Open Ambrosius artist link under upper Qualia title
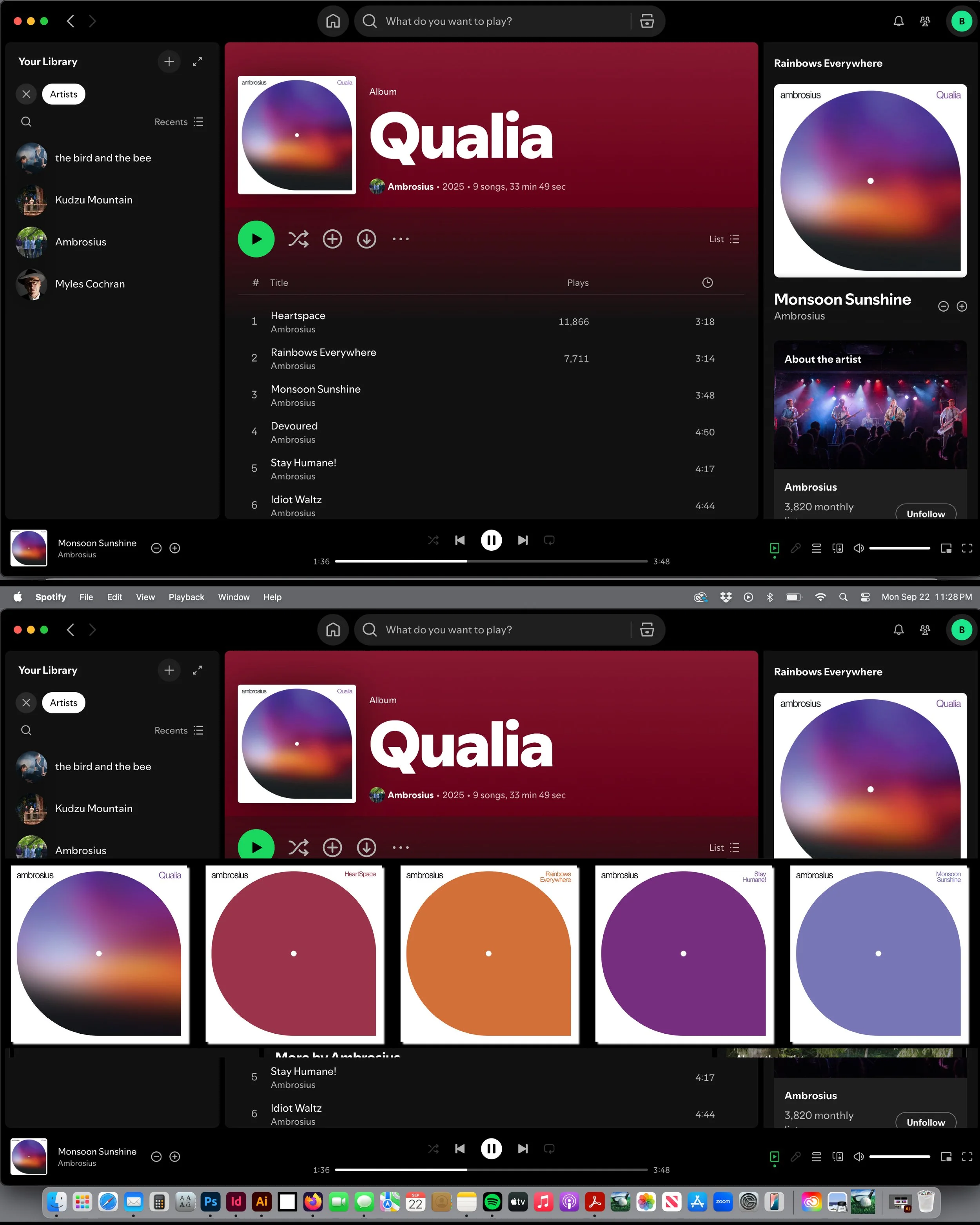The image size is (980, 1225). click(410, 186)
